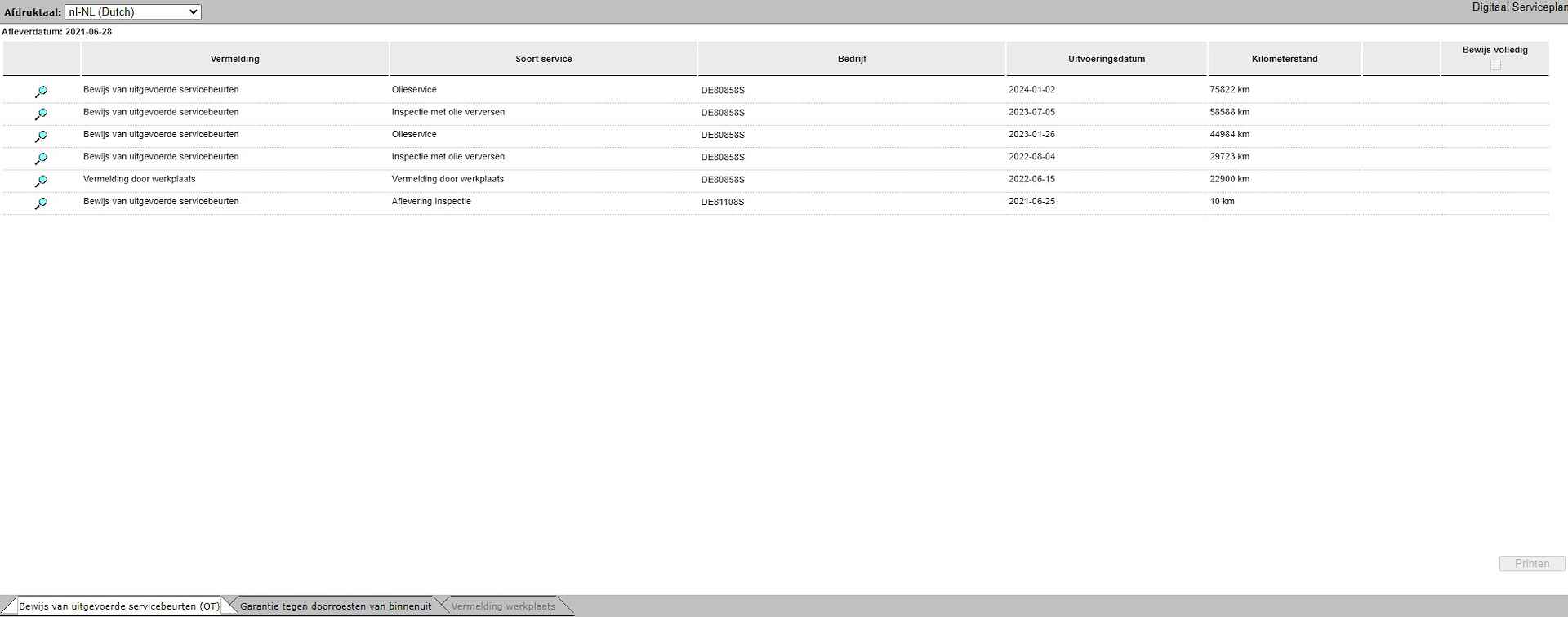Click the date 2023-01-26

pyautogui.click(x=1031, y=134)
